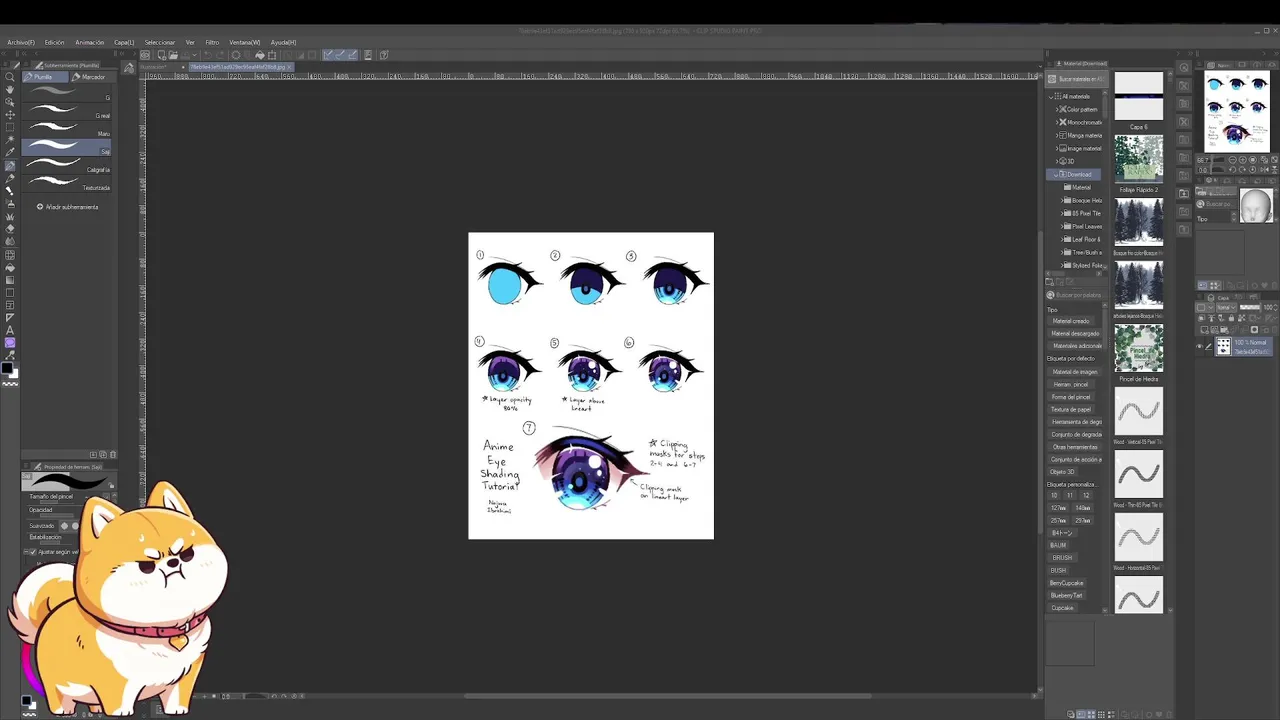1280x720 pixels.
Task: Select the Operation object tool
Action: coord(10,102)
